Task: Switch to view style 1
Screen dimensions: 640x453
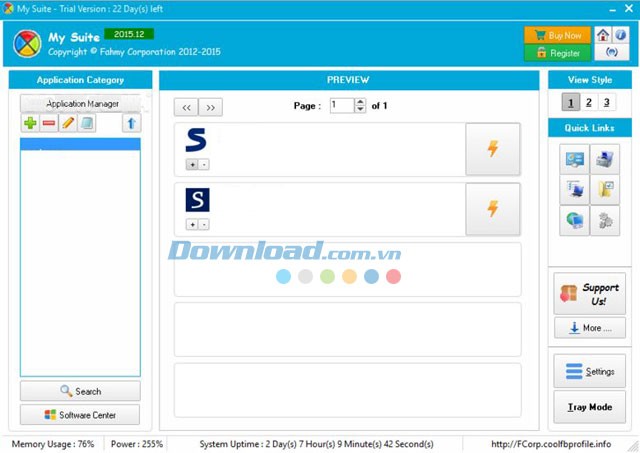Action: pyautogui.click(x=570, y=102)
